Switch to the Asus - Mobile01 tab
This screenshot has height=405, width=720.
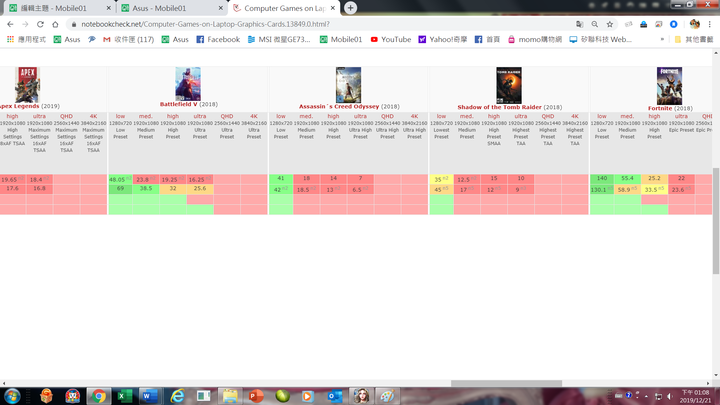pos(172,8)
